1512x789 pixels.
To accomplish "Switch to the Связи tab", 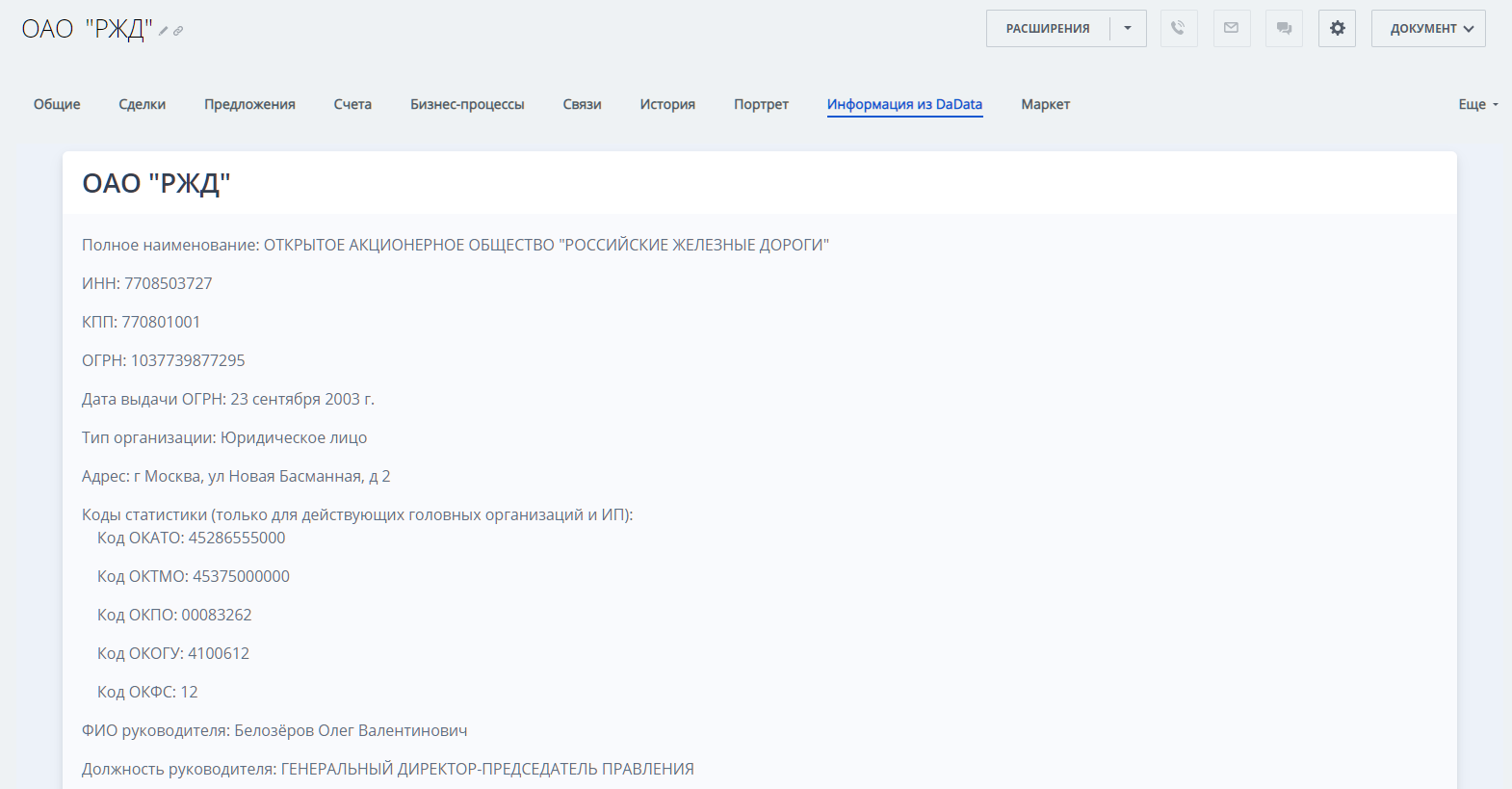I will point(582,104).
